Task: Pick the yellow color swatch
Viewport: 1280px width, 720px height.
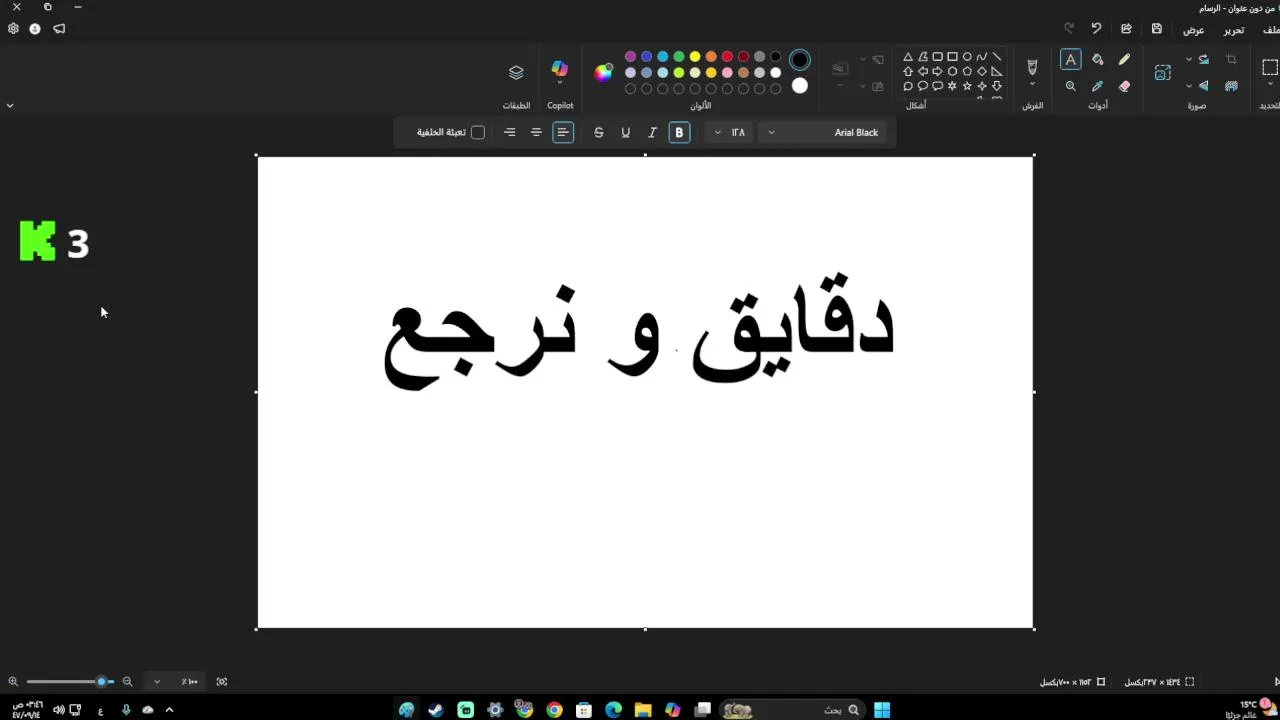Action: [x=695, y=57]
